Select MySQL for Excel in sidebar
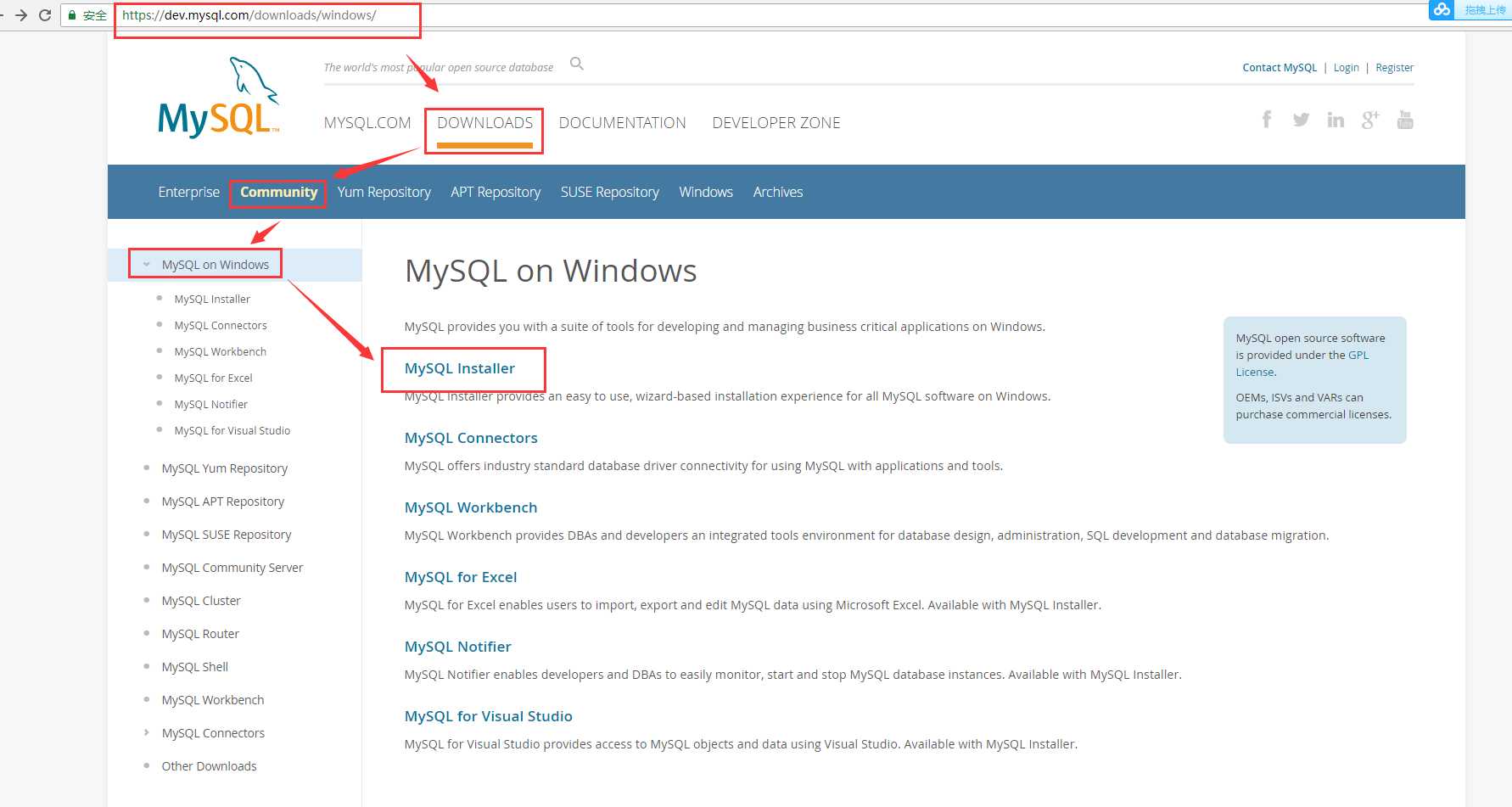Viewport: 1512px width, 807px height. [x=213, y=378]
